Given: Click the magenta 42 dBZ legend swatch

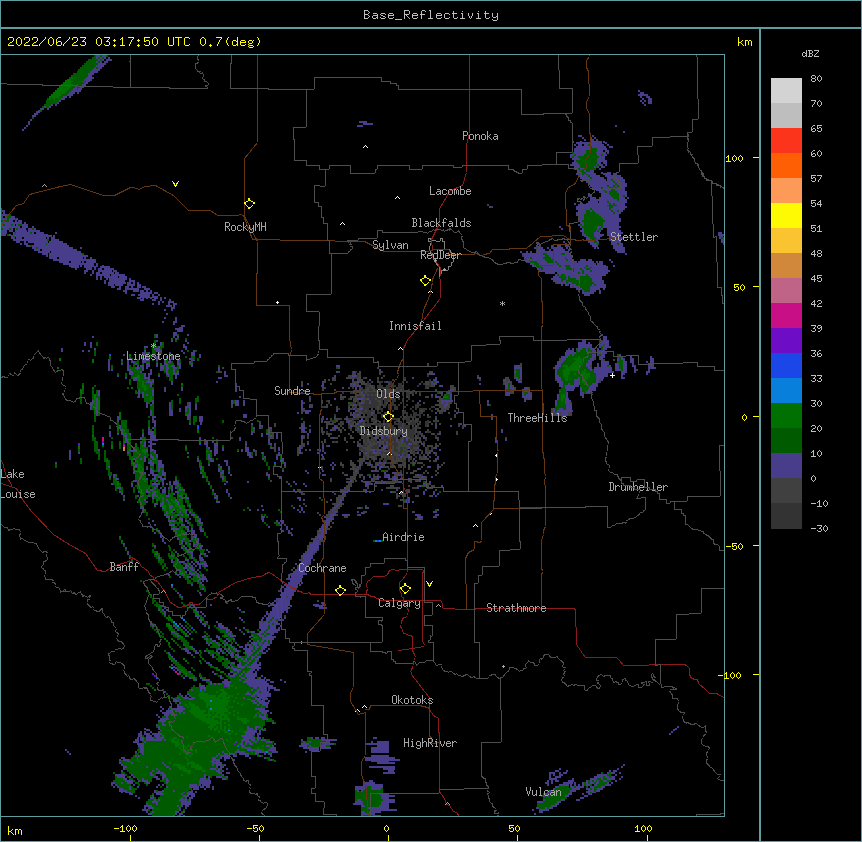Looking at the screenshot, I should pos(786,315).
